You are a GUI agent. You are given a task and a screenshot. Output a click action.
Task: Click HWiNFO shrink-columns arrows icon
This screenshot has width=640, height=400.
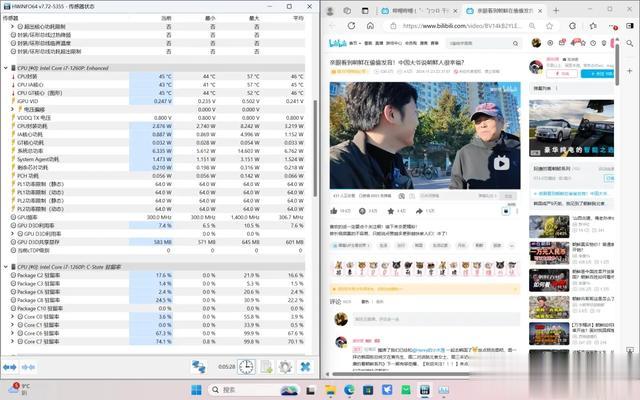29,367
